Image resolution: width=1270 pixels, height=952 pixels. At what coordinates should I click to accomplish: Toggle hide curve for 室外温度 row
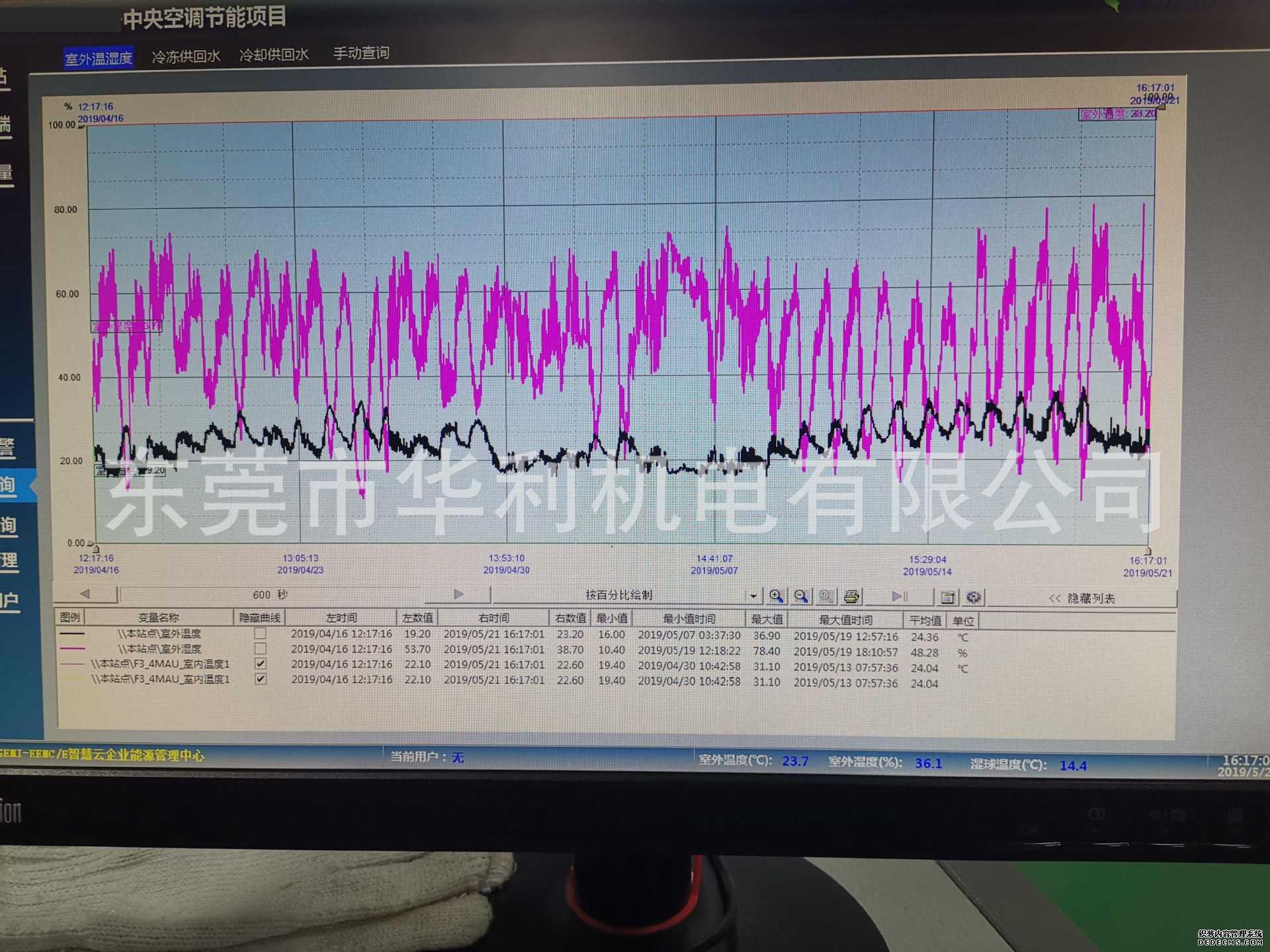pos(261,633)
